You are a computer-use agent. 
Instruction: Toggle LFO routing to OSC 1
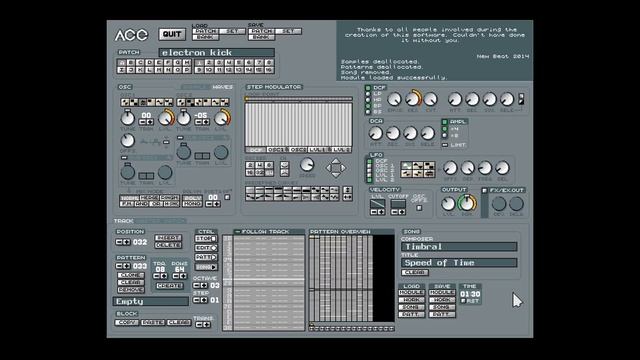point(369,166)
